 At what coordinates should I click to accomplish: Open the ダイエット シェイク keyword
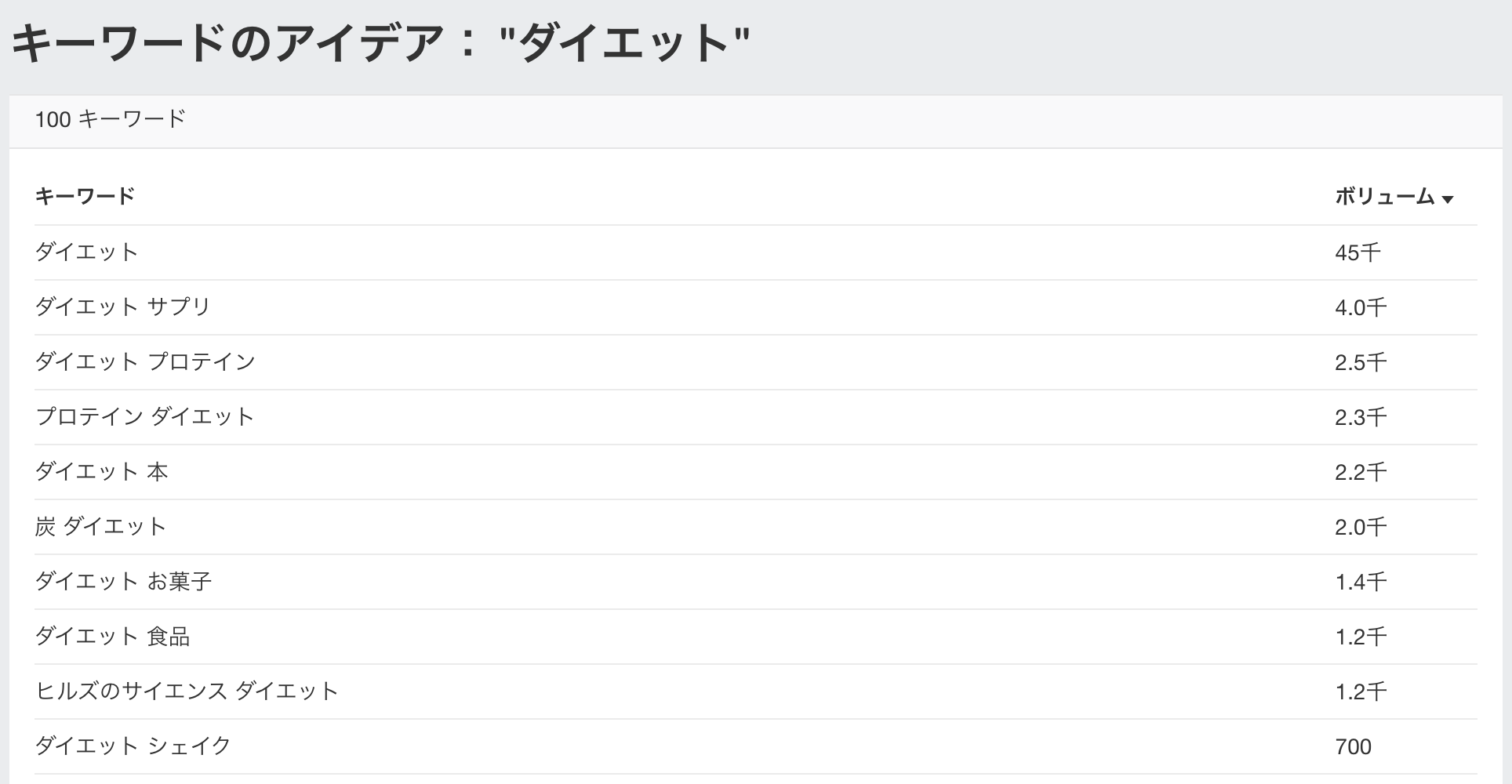pos(133,746)
